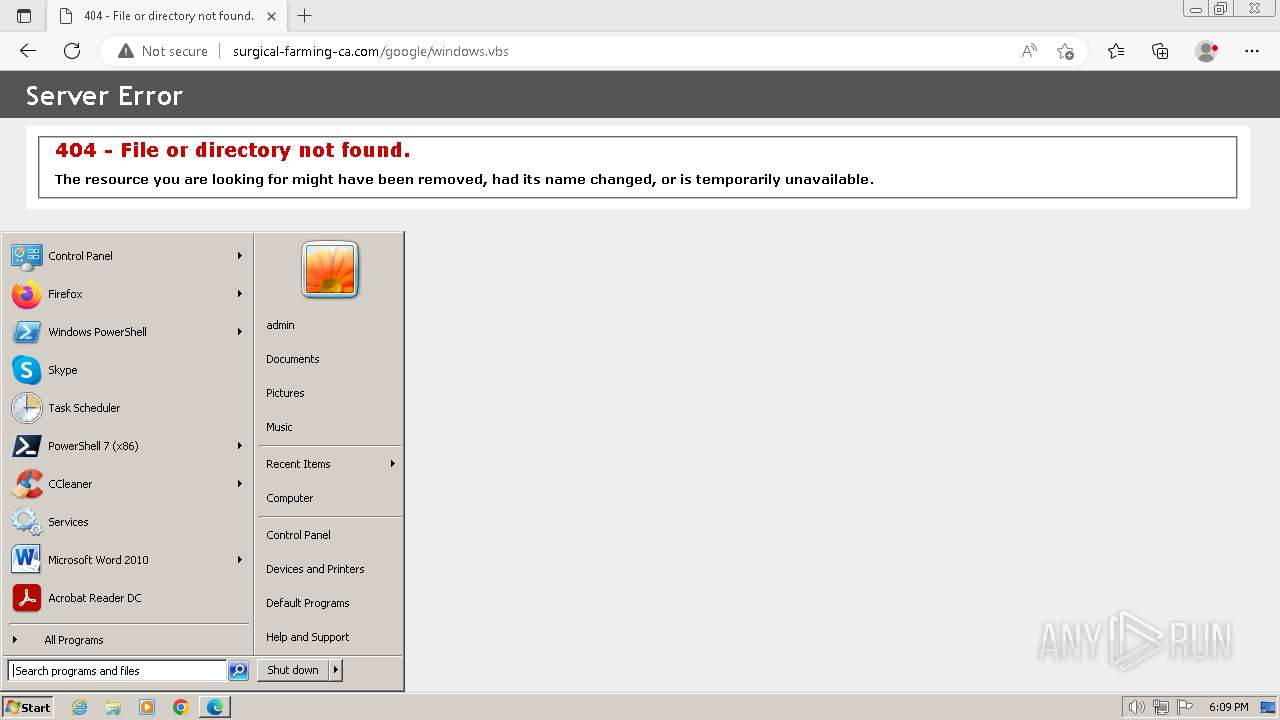Show All Programs list
This screenshot has height=720, width=1280.
tap(127, 640)
